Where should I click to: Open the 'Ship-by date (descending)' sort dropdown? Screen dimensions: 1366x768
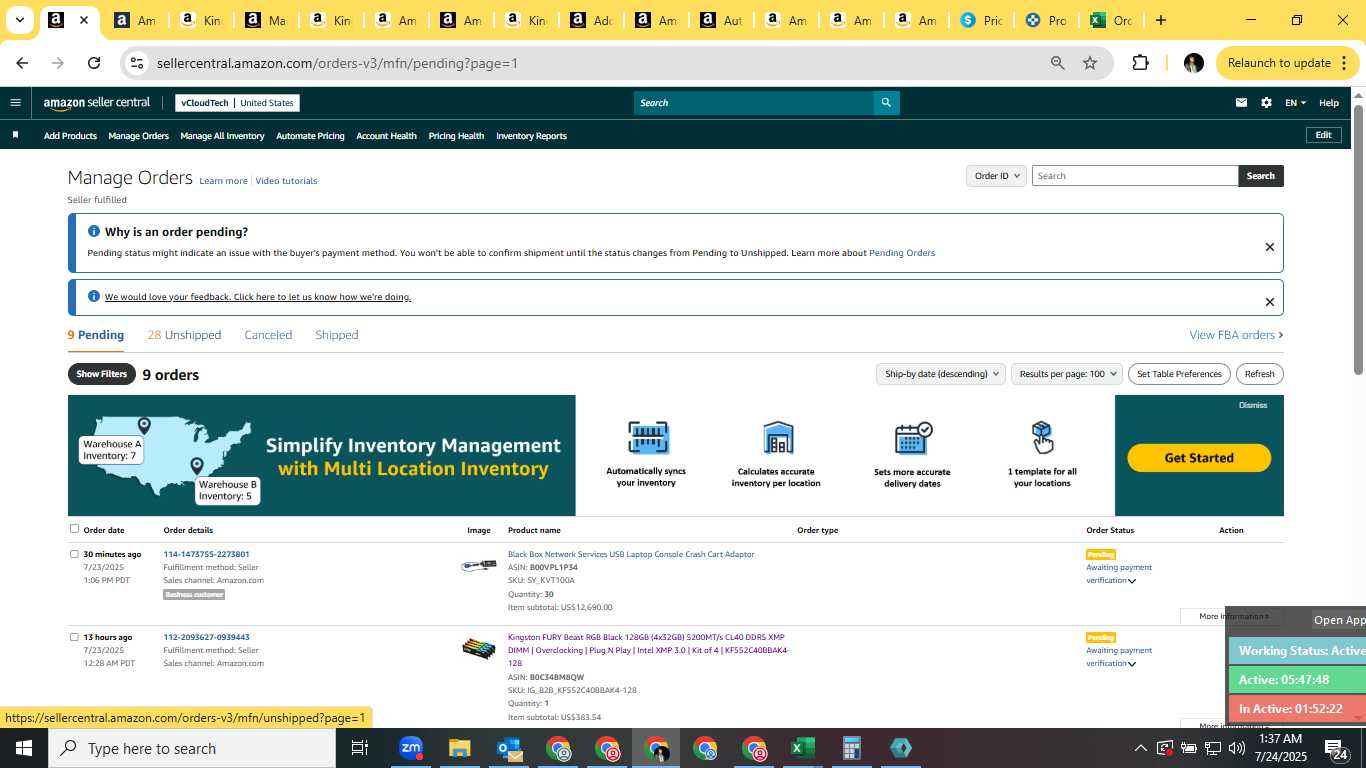pyautogui.click(x=940, y=374)
